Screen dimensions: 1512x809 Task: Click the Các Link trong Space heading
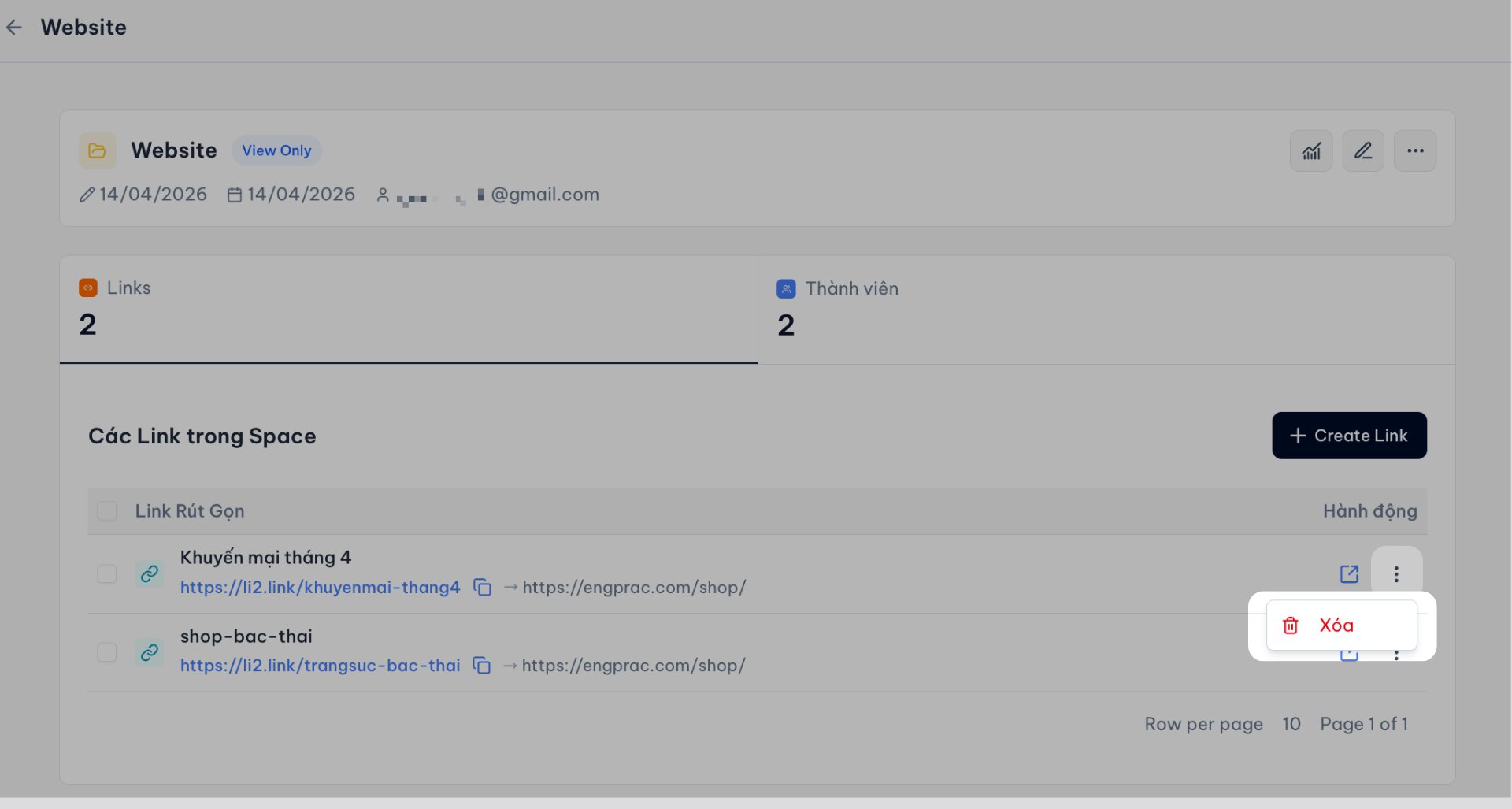(x=202, y=436)
